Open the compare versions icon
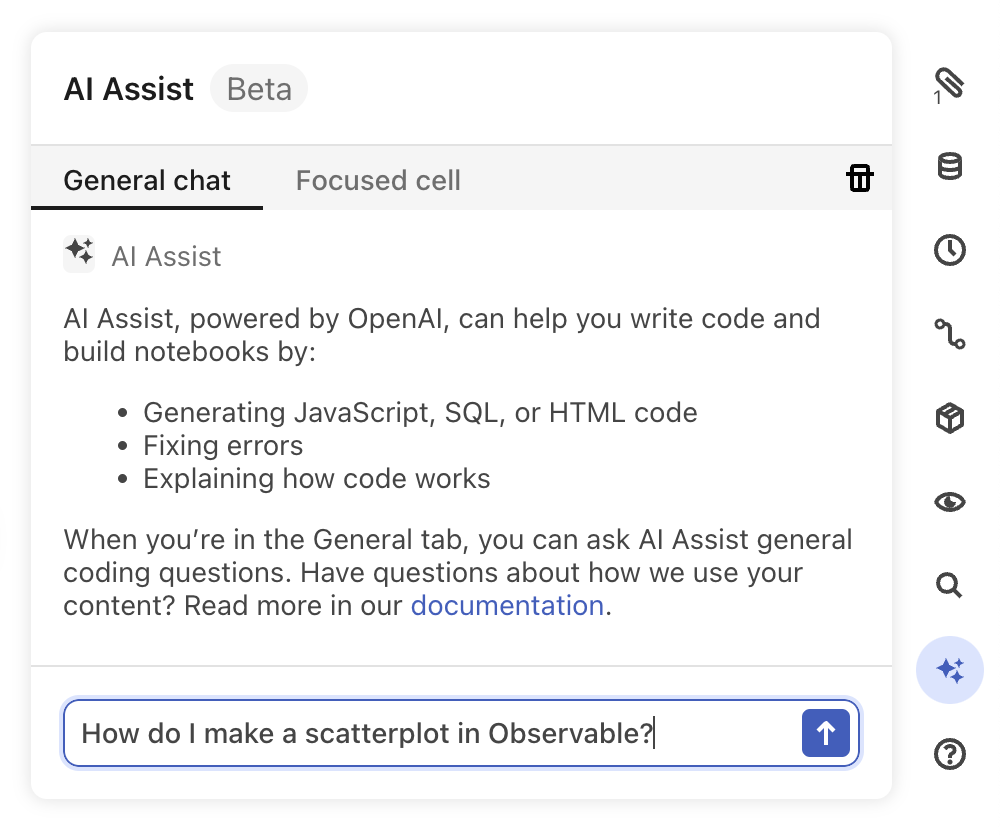 (948, 335)
